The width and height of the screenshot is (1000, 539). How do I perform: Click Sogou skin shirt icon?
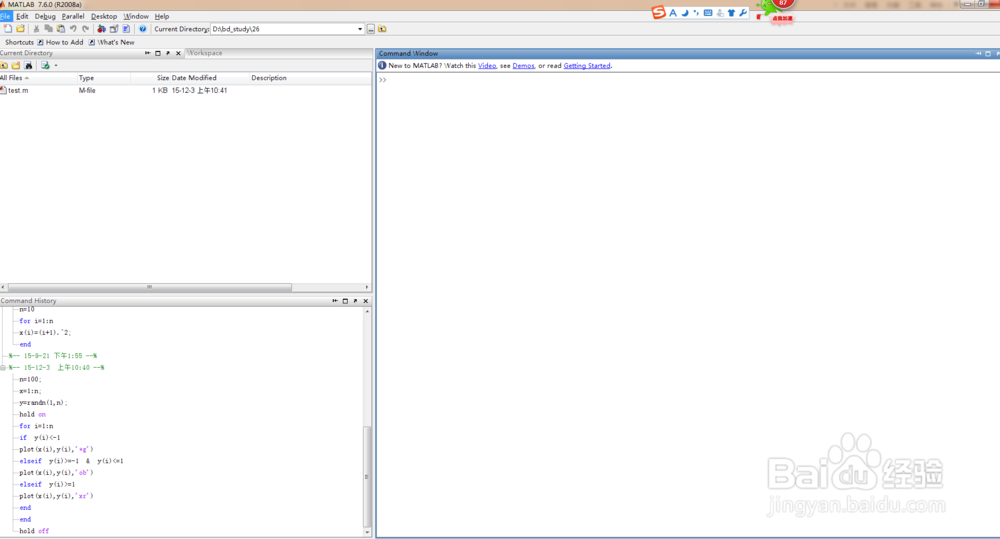tap(732, 13)
